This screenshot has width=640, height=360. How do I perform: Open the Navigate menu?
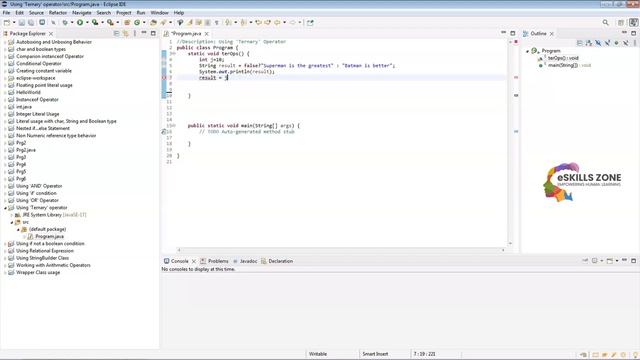coord(82,13)
